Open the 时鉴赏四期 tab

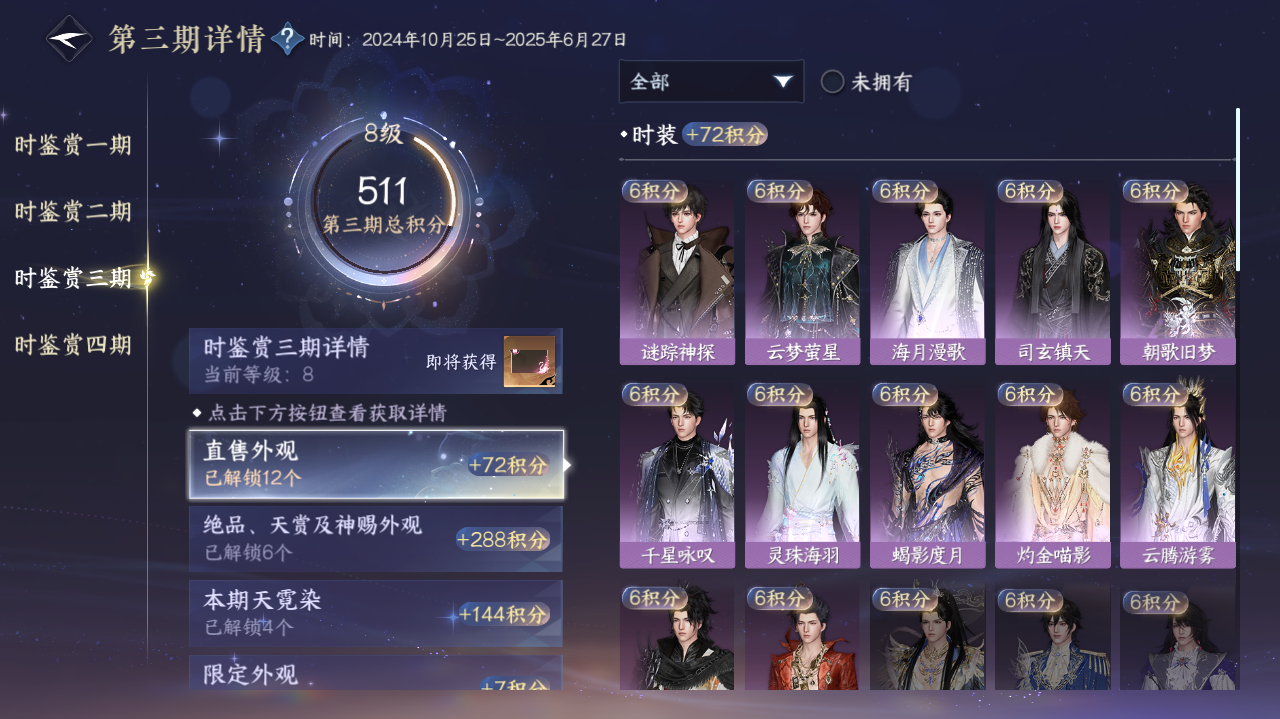coord(73,345)
